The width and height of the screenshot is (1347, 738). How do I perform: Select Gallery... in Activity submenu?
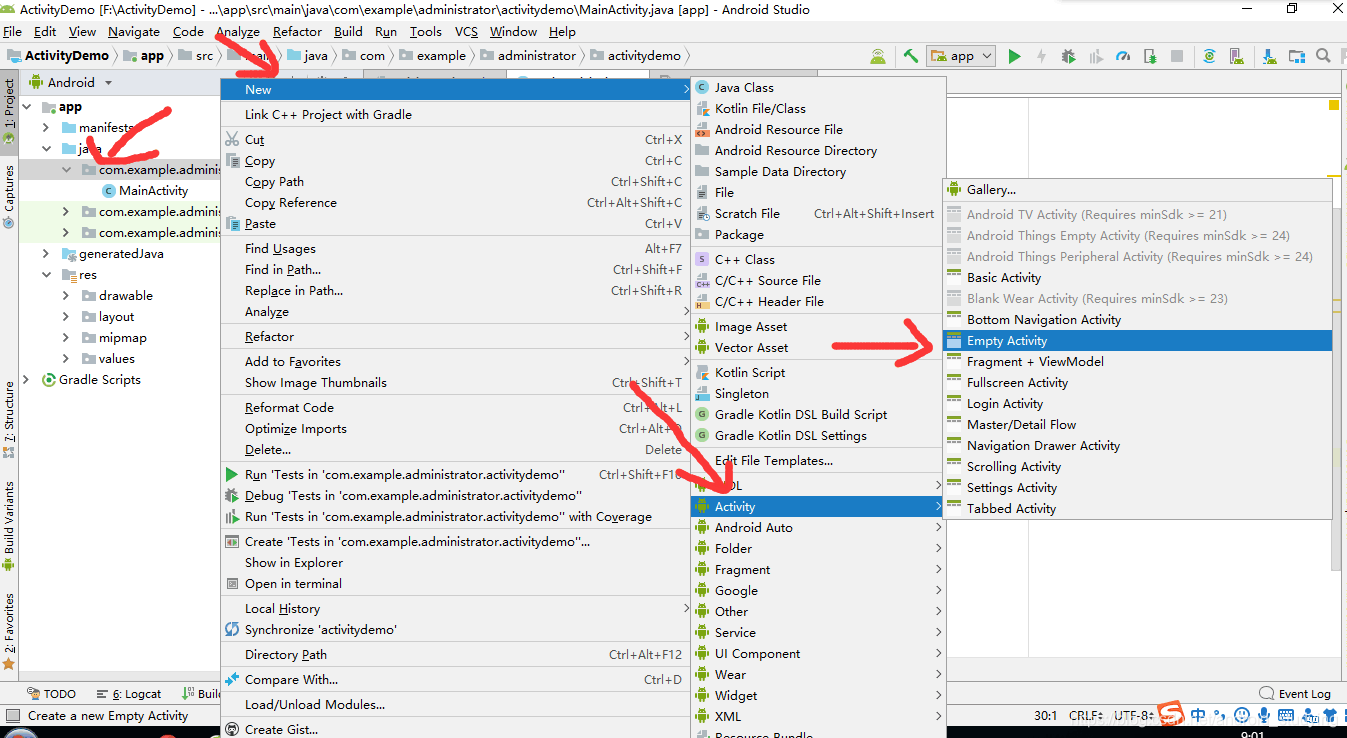click(1137, 190)
